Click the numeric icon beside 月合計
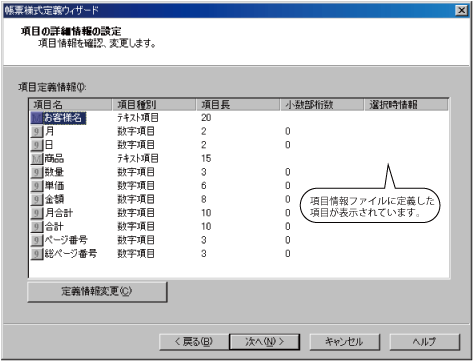This screenshot has width=473, height=361. (x=37, y=213)
